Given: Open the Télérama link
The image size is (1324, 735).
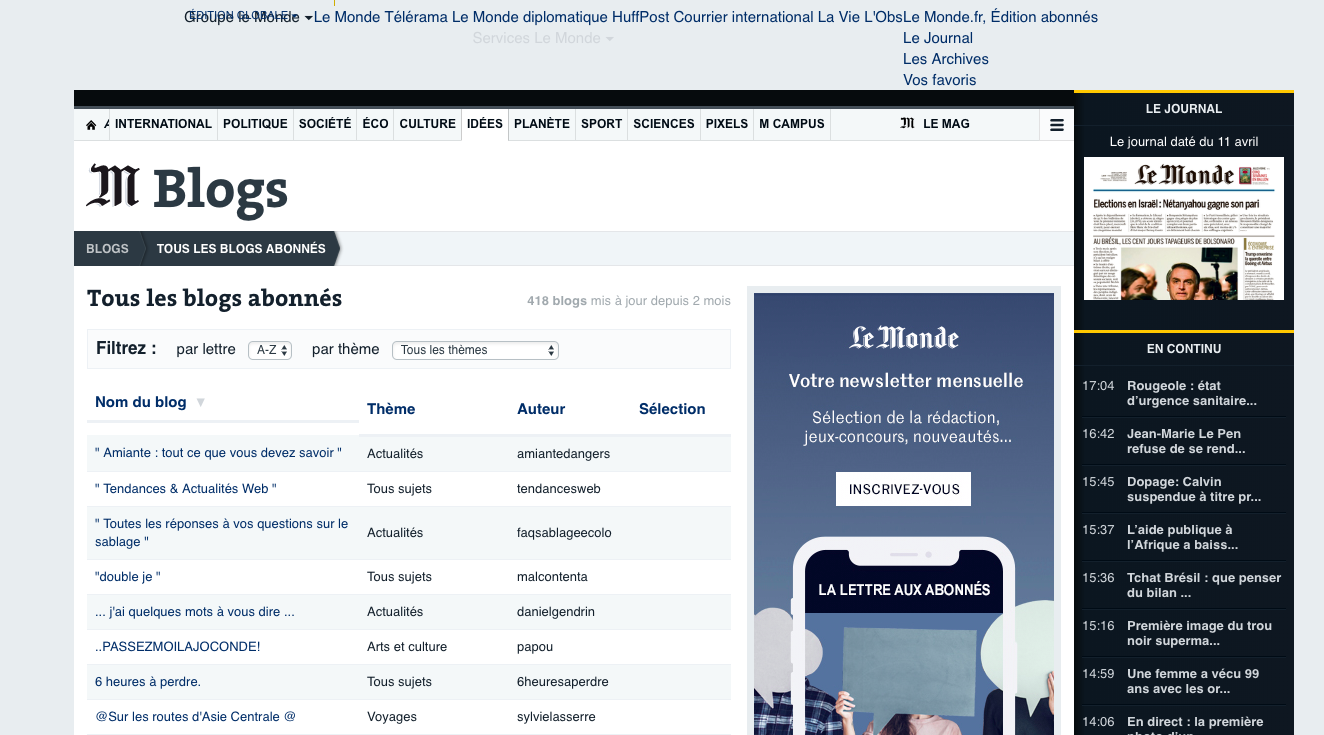Looking at the screenshot, I should [416, 17].
